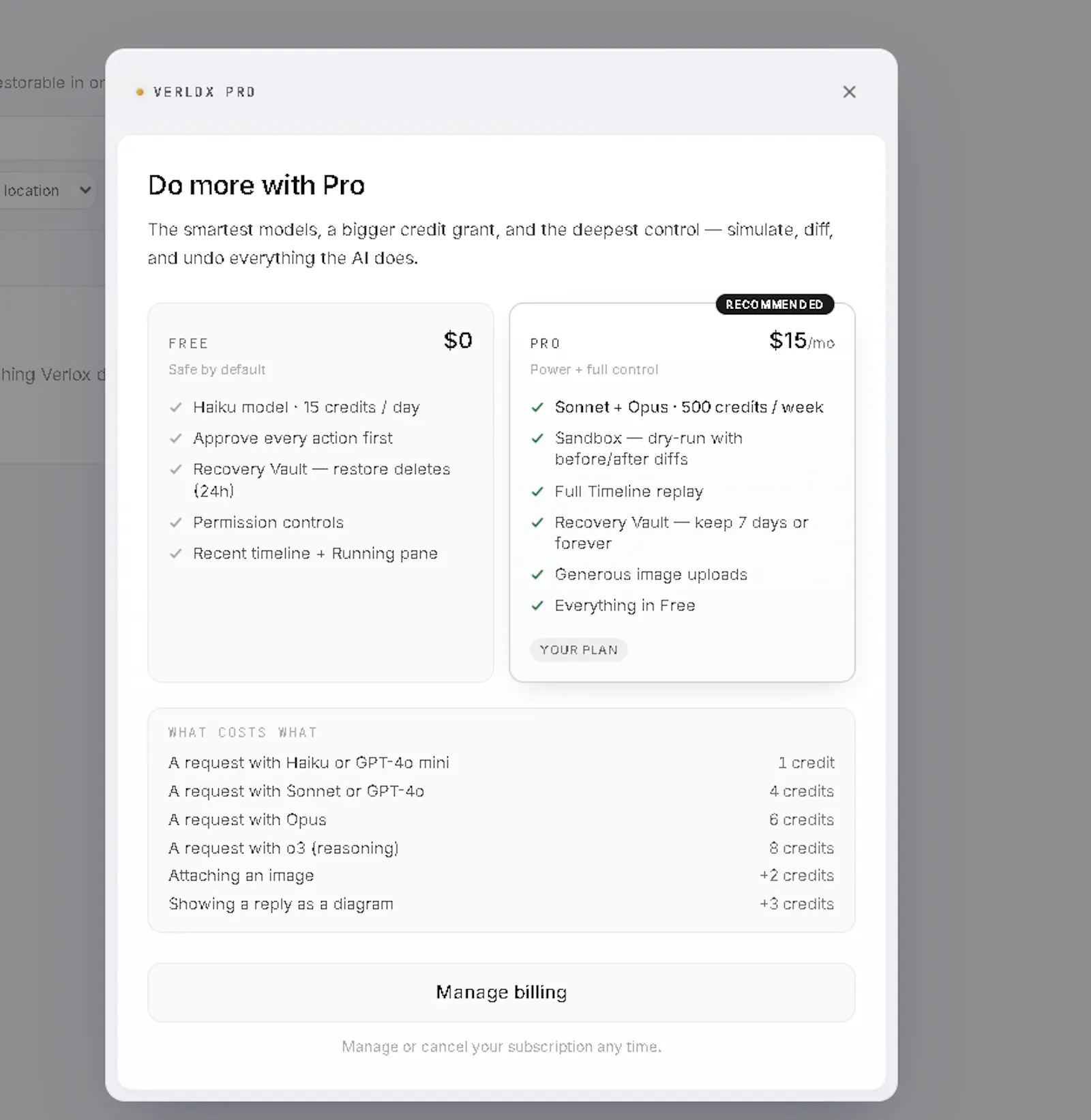Viewport: 1091px width, 1120px height.
Task: Click the VERLOX PRO header label
Action: pos(205,92)
